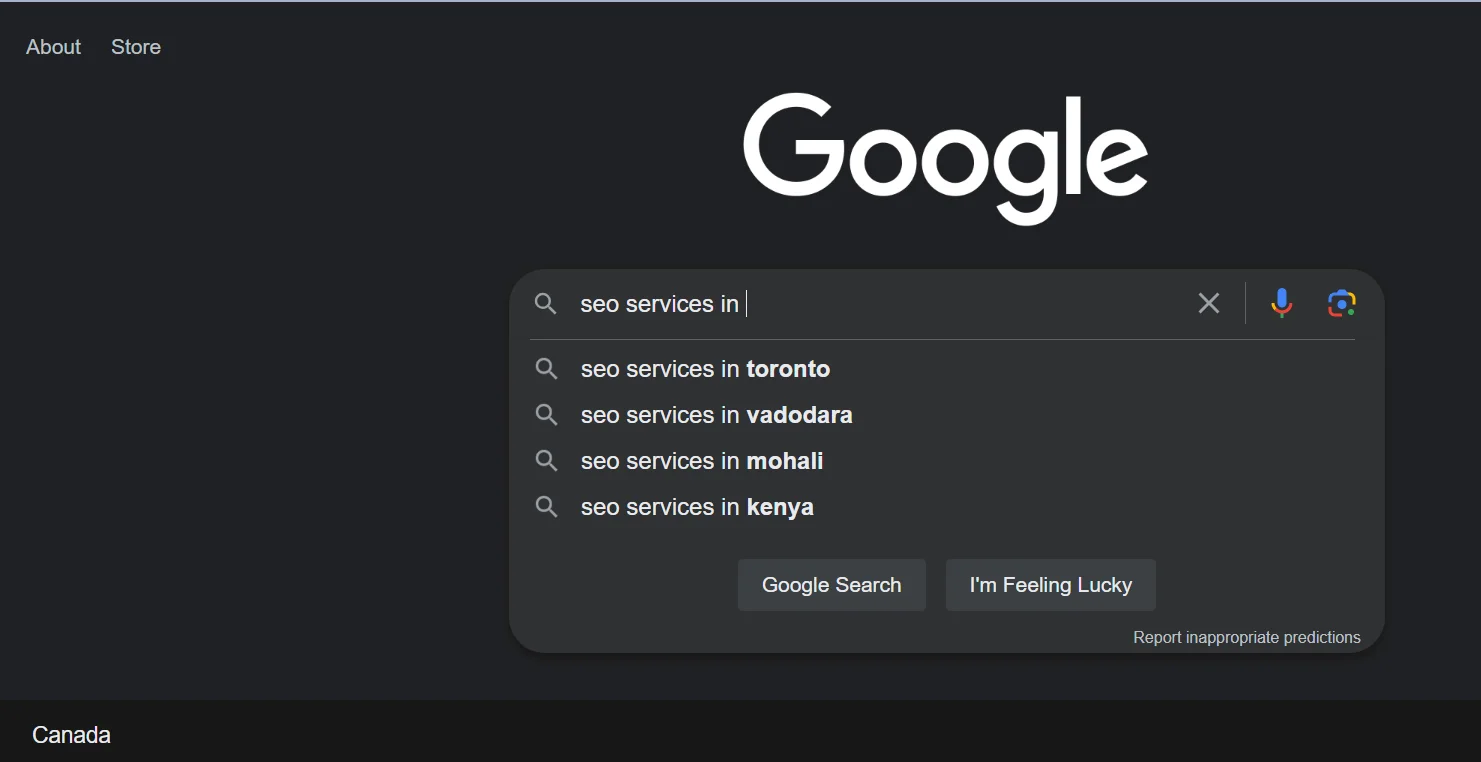Select the suggestion seo services in kenya
Image resolution: width=1481 pixels, height=762 pixels.
[x=696, y=507]
